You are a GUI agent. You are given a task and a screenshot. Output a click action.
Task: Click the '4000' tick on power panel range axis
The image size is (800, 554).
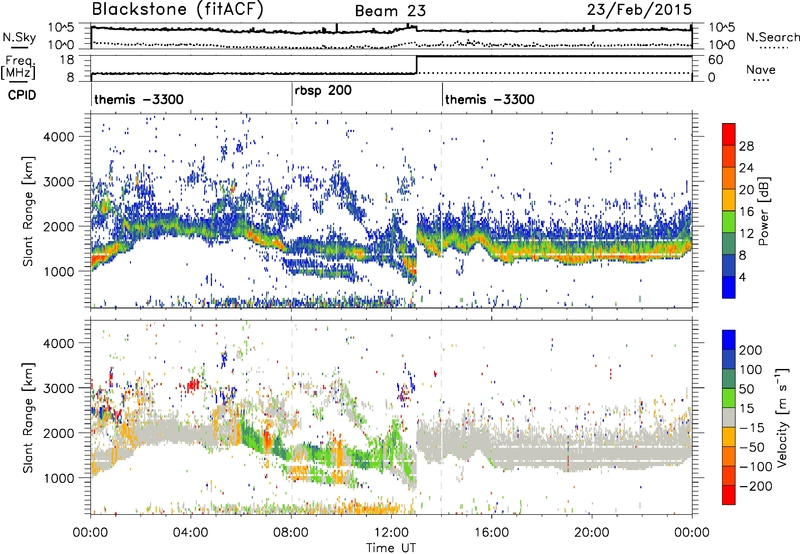tap(58, 137)
